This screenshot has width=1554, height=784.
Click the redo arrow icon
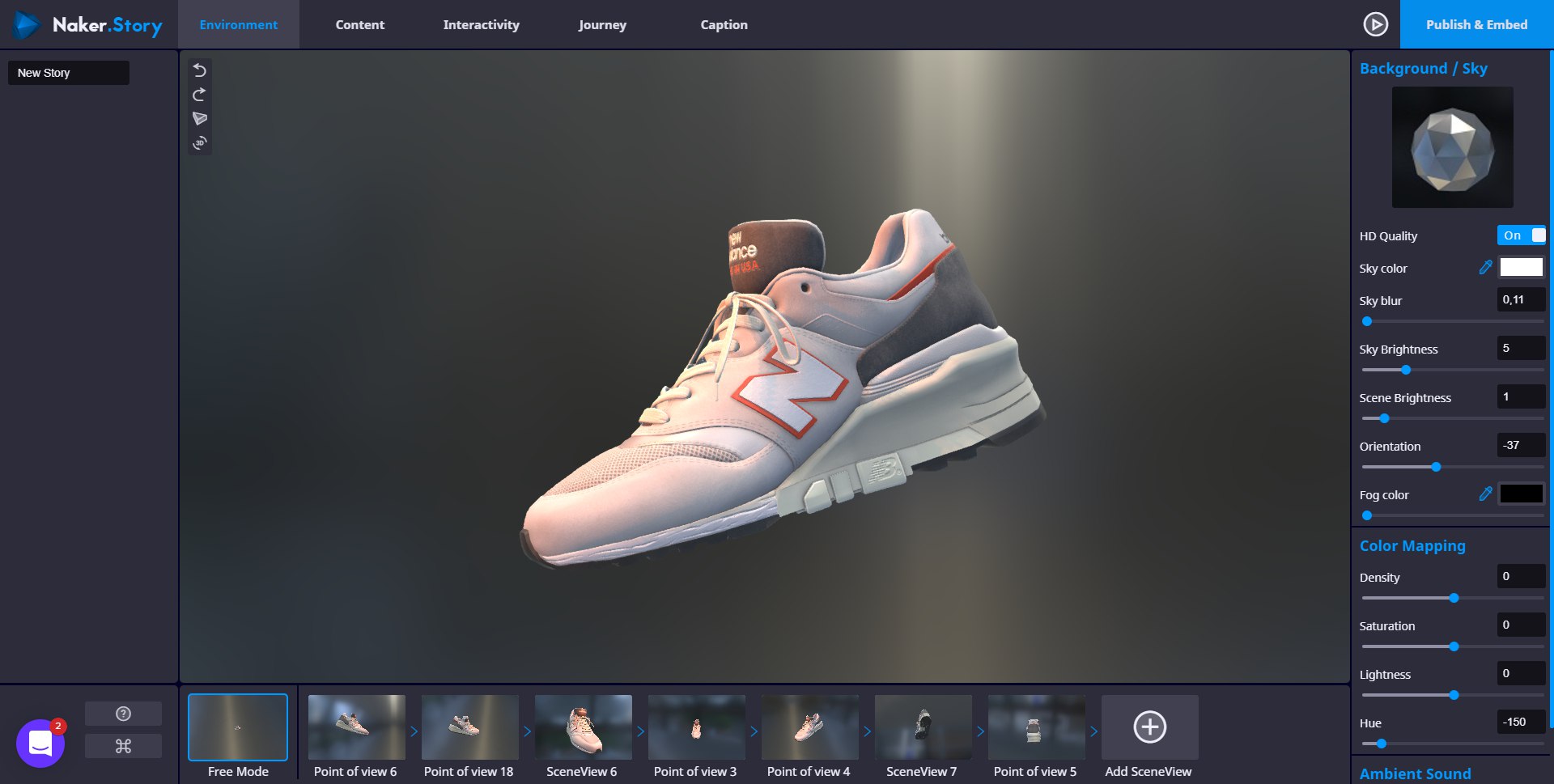point(200,95)
